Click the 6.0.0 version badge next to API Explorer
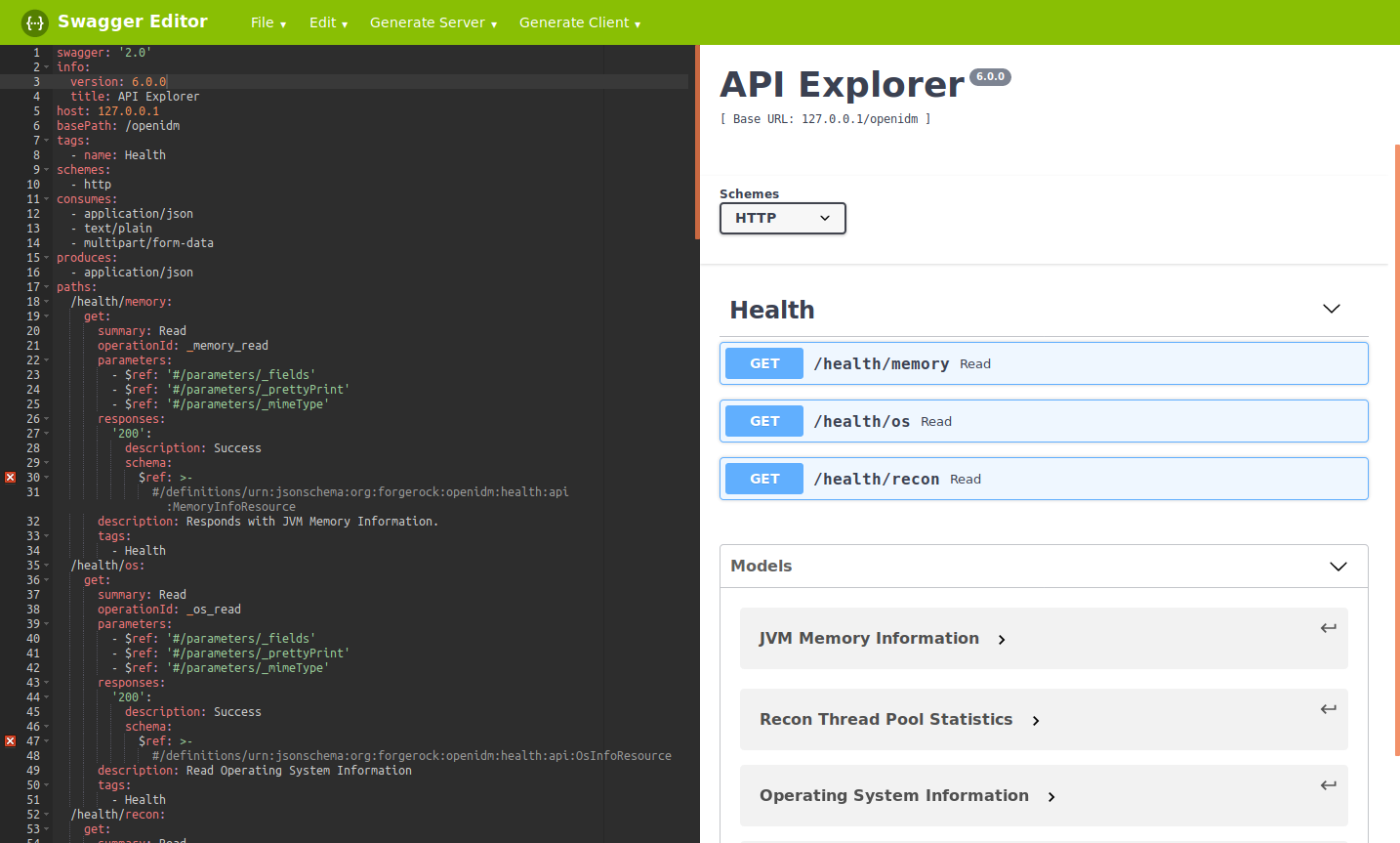The height and width of the screenshot is (843, 1400). [x=990, y=76]
